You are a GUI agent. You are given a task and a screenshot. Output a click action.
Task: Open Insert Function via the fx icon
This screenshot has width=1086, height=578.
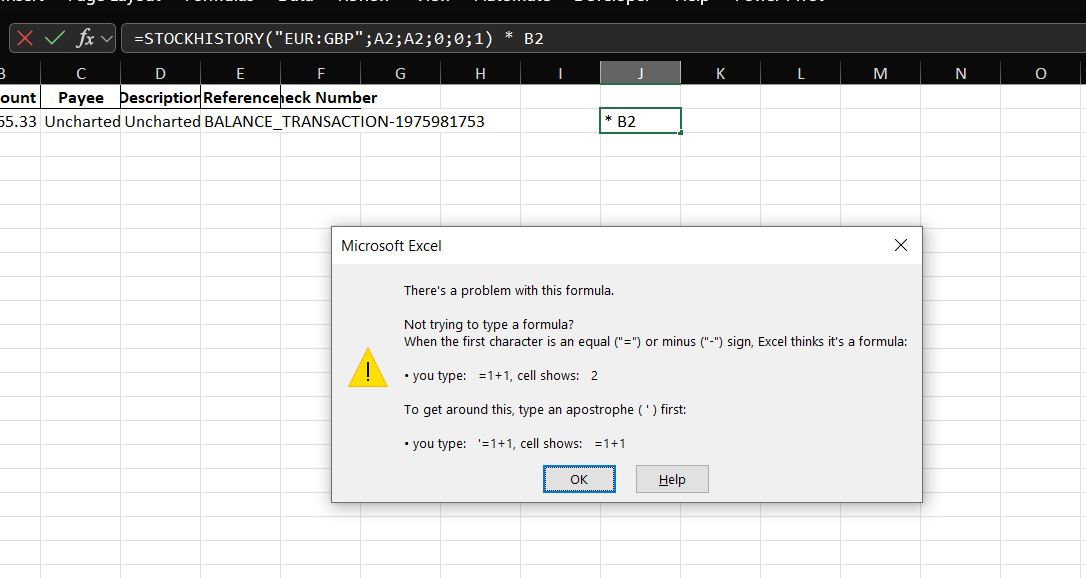pyautogui.click(x=86, y=39)
